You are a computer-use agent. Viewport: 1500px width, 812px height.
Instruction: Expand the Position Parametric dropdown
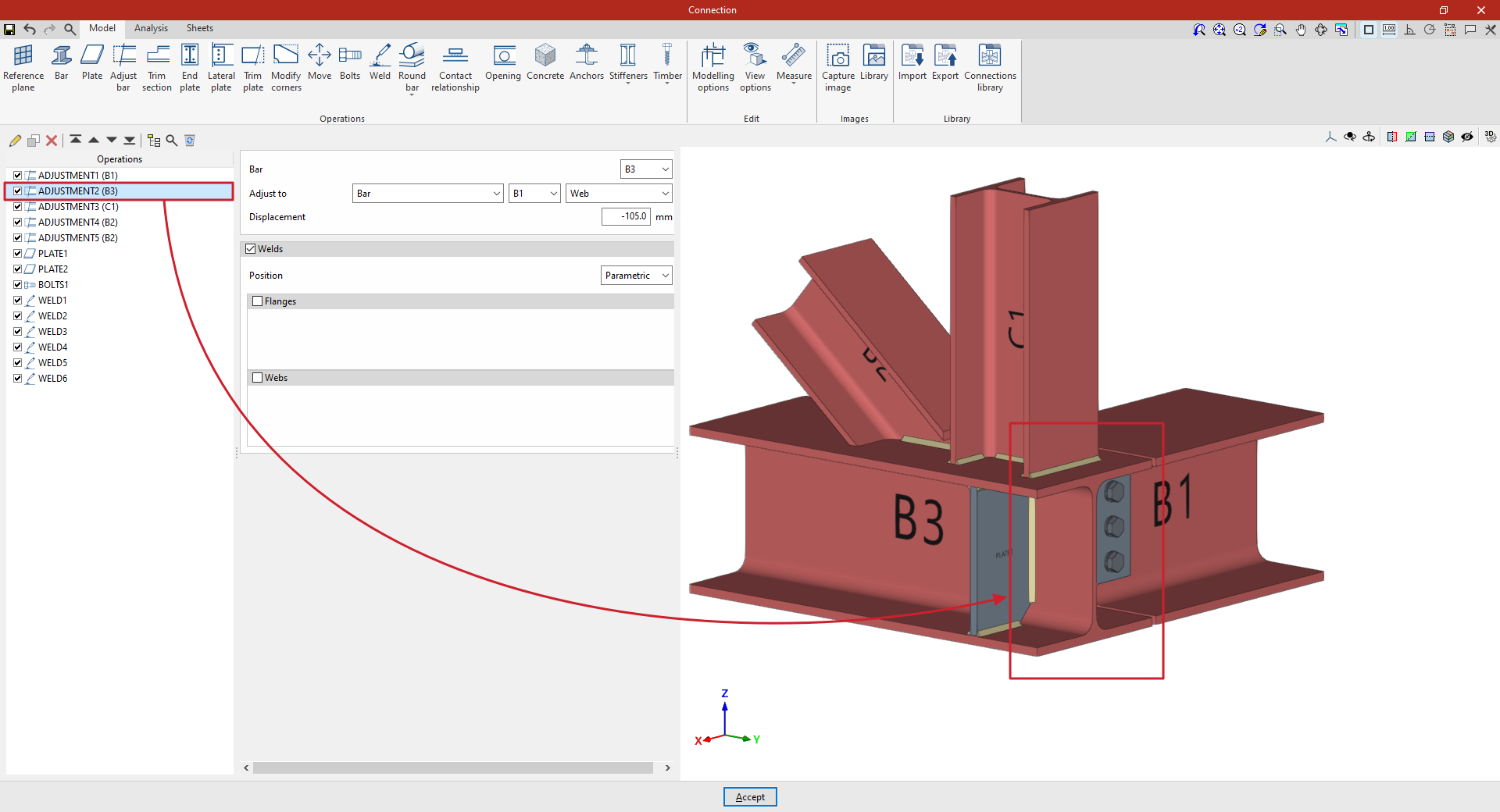636,276
